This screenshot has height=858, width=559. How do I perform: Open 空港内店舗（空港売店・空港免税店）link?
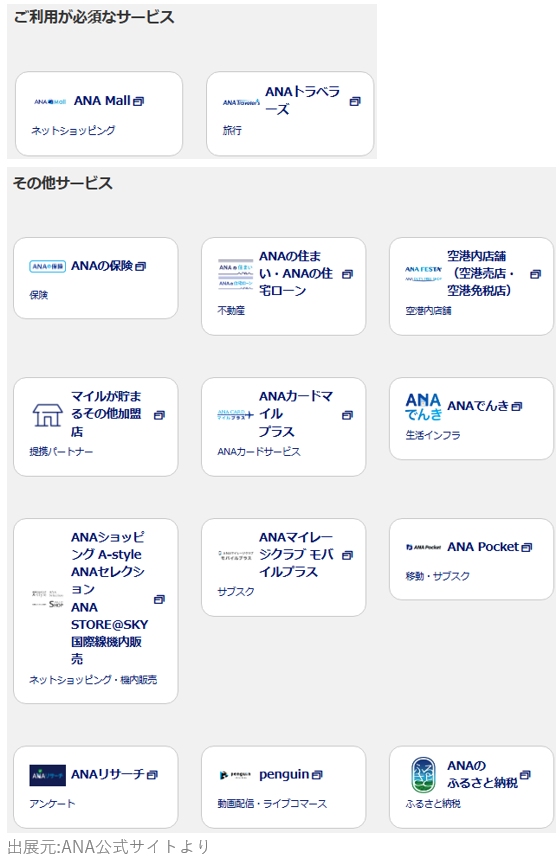(x=481, y=273)
